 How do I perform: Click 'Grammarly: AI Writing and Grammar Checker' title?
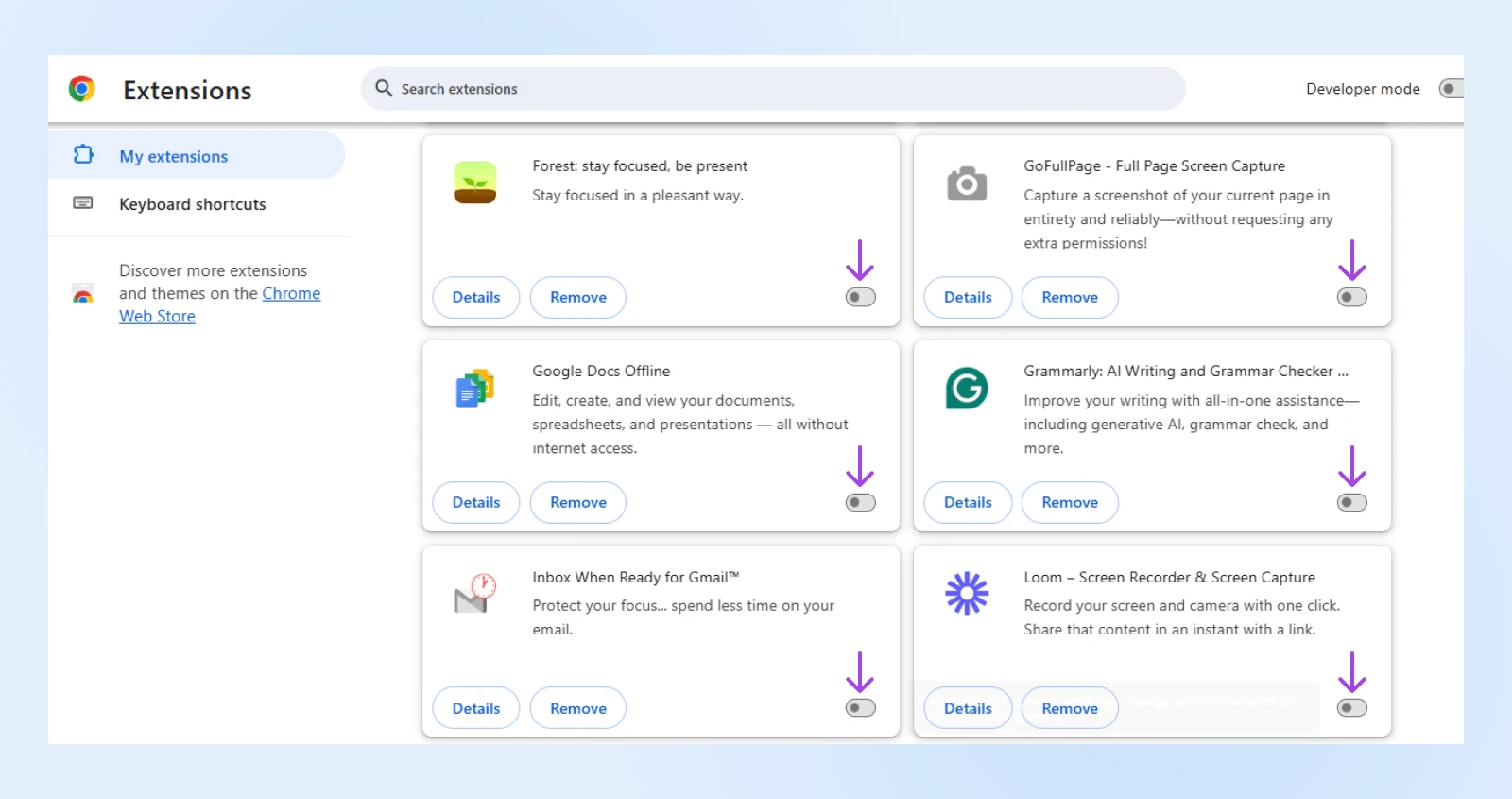tap(1186, 371)
